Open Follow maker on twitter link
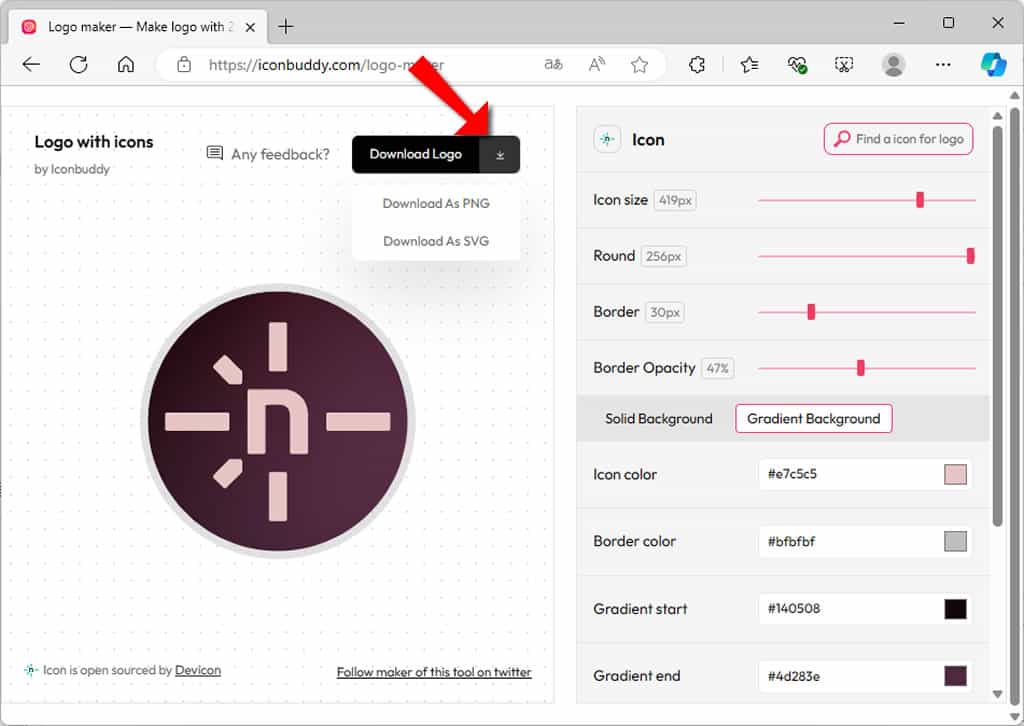1024x726 pixels. coord(434,672)
